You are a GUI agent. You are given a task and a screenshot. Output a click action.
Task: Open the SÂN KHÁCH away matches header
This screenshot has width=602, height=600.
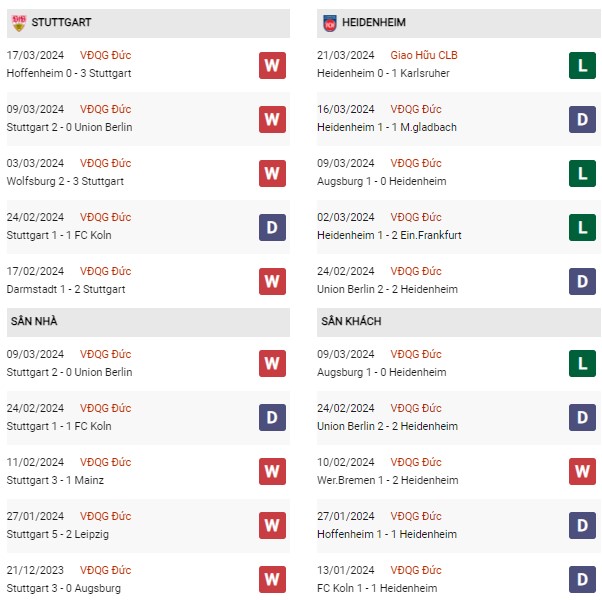click(350, 321)
